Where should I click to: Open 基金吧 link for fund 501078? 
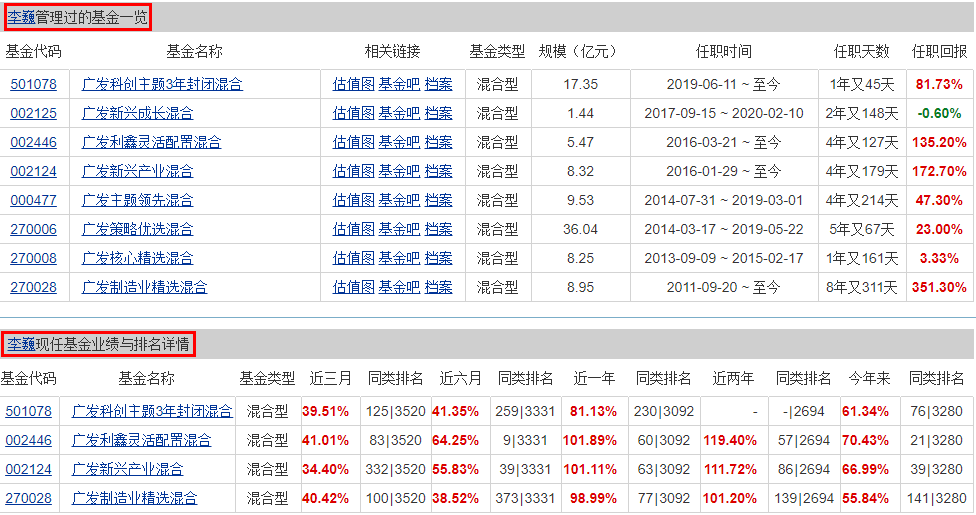point(400,84)
